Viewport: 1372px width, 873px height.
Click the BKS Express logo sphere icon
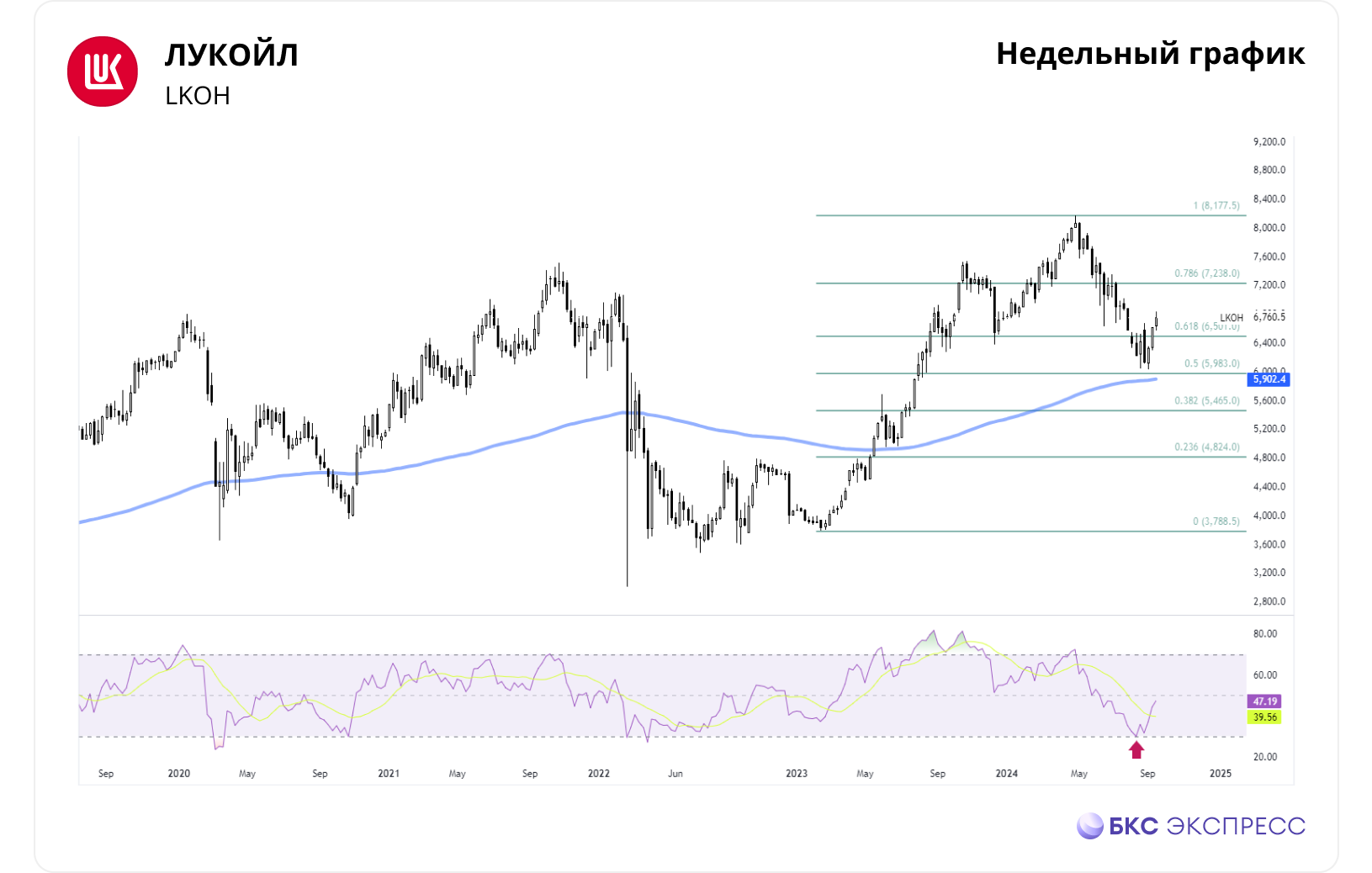1090,826
